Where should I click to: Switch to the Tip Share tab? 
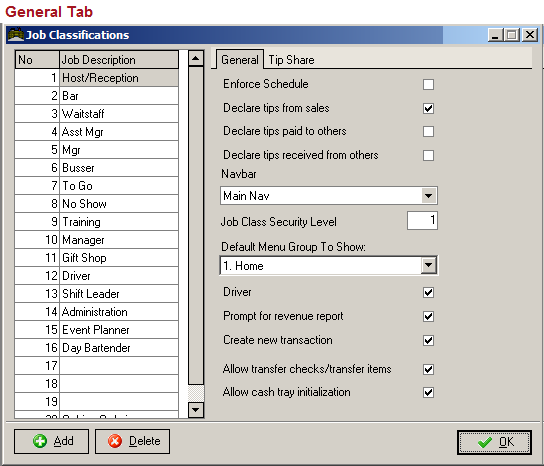291,60
